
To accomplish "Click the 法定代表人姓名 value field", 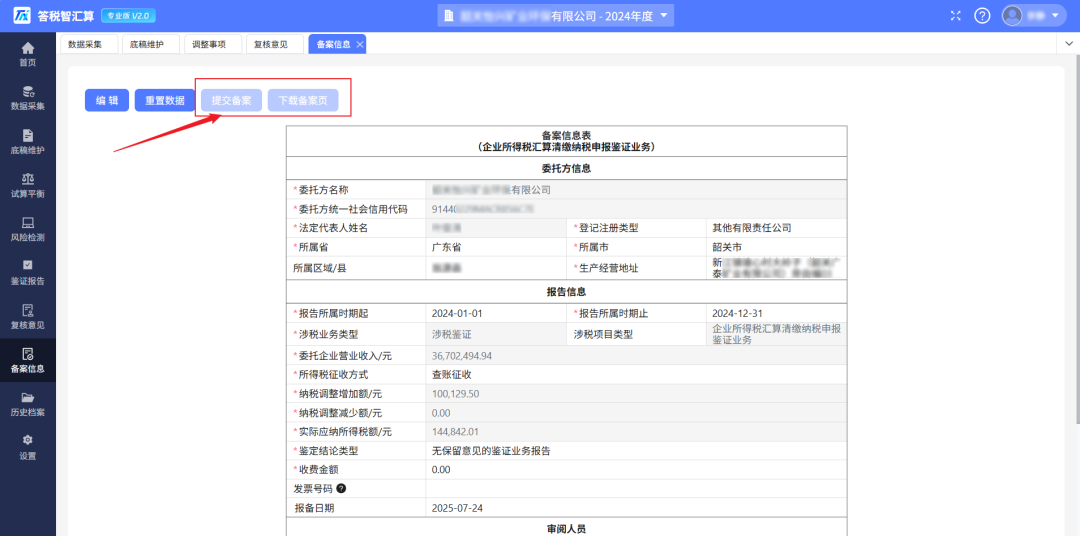I will coord(497,228).
